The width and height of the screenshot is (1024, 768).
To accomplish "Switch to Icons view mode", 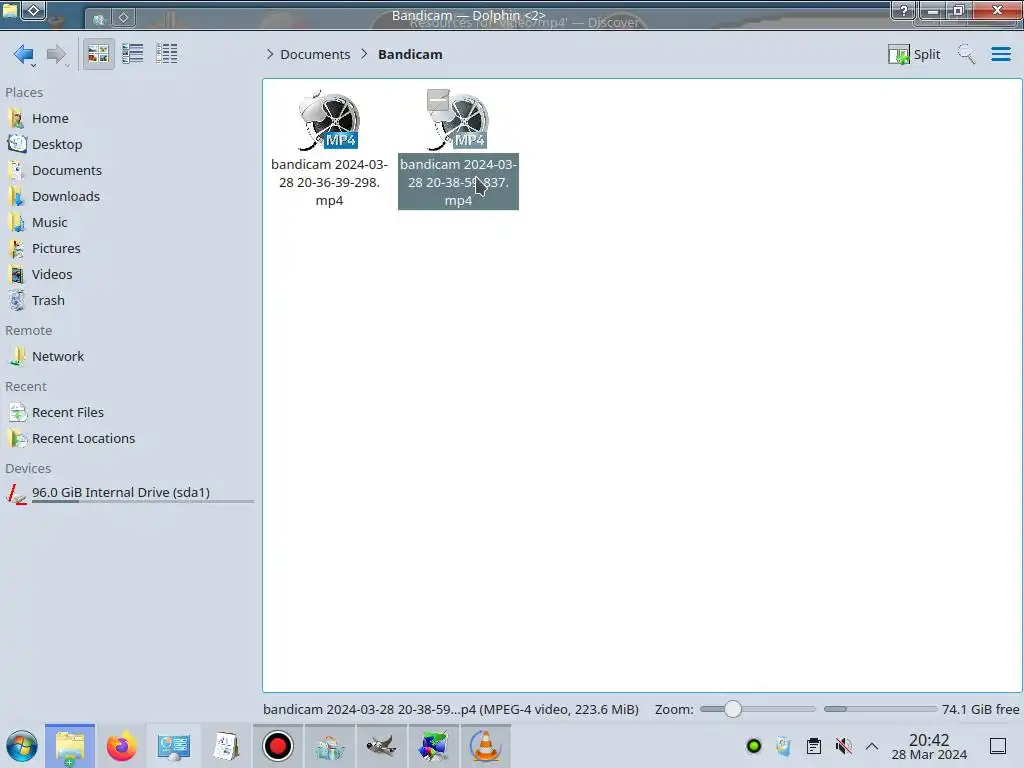I will pyautogui.click(x=98, y=54).
